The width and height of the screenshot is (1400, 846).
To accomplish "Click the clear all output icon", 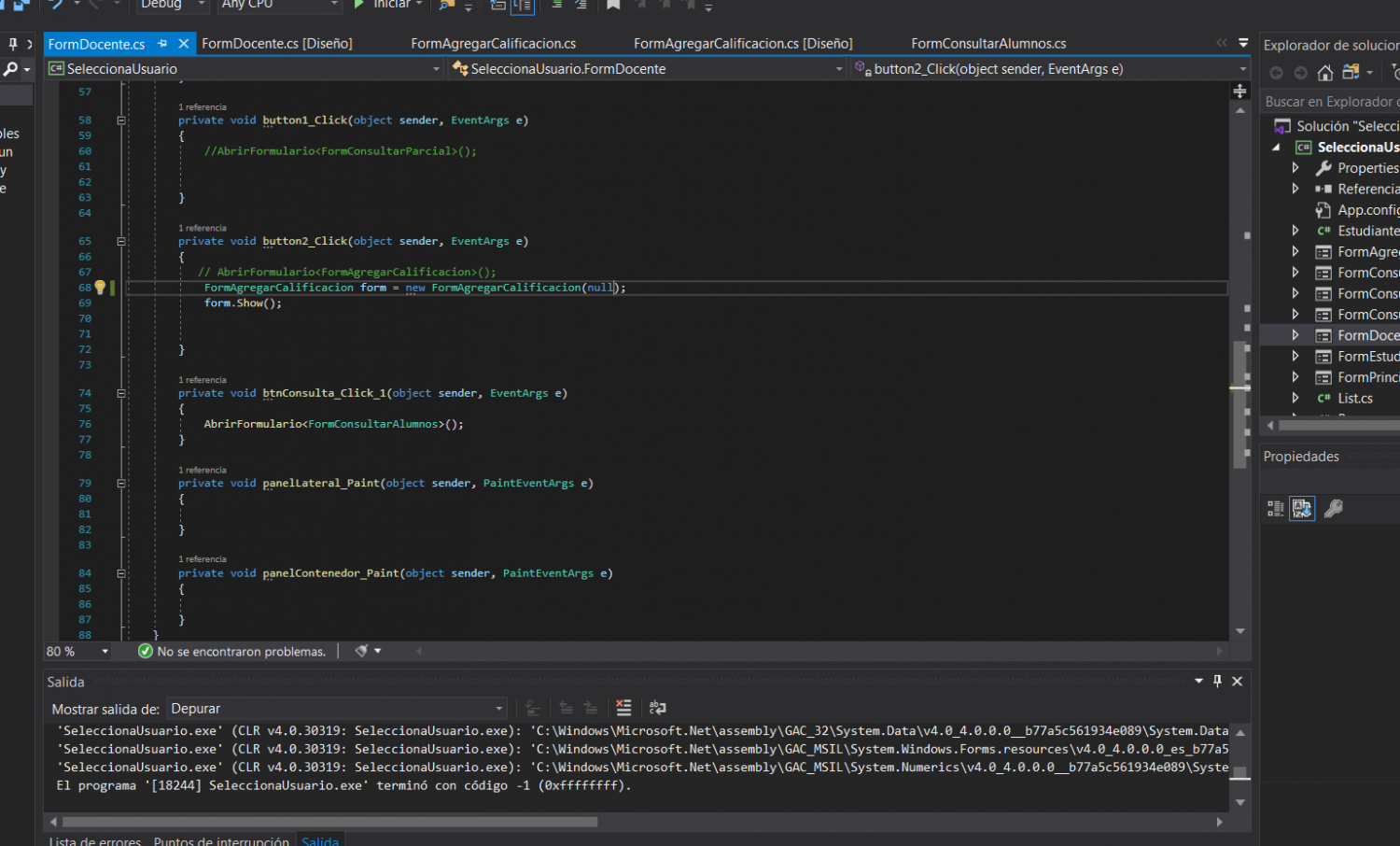I will pos(623,708).
